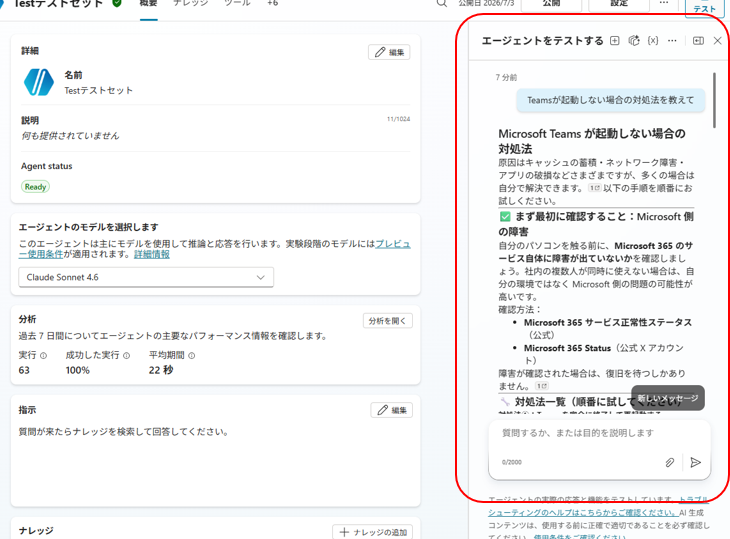The image size is (730, 539).
Task: Open the test panel more options ellipsis
Action: 672,41
